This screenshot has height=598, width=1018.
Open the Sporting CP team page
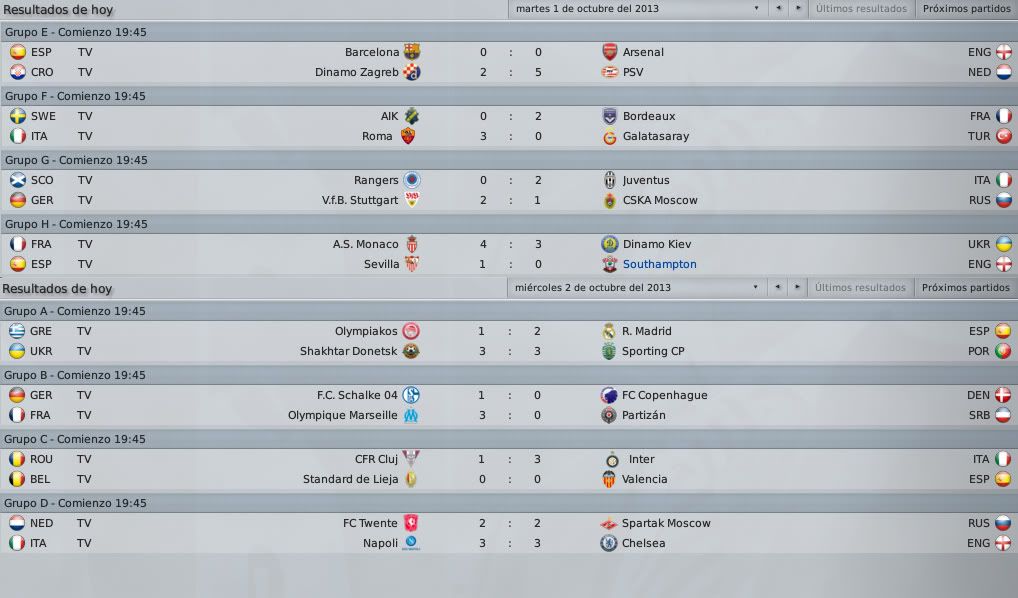click(653, 351)
